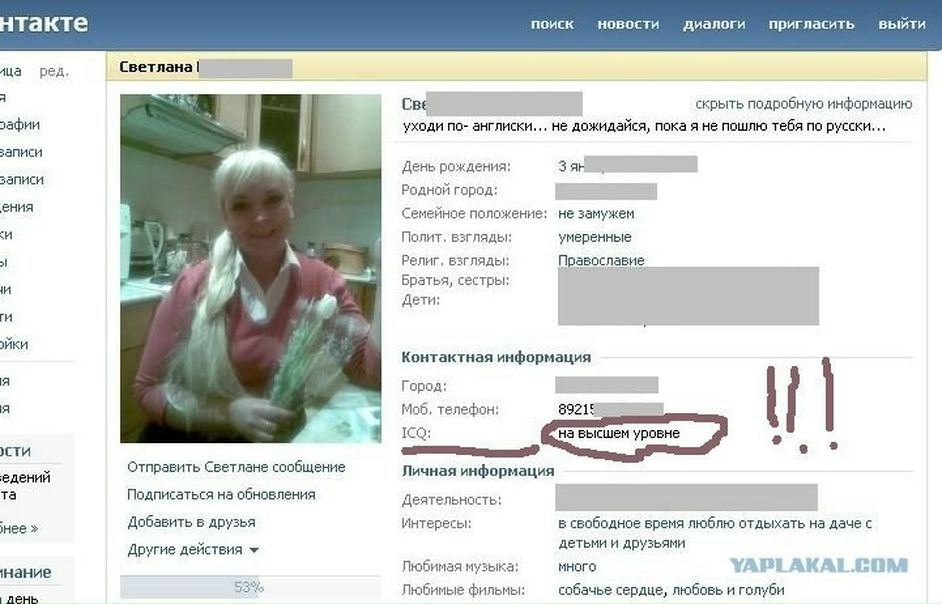
Task: Select the не замужем status link
Action: [x=596, y=213]
